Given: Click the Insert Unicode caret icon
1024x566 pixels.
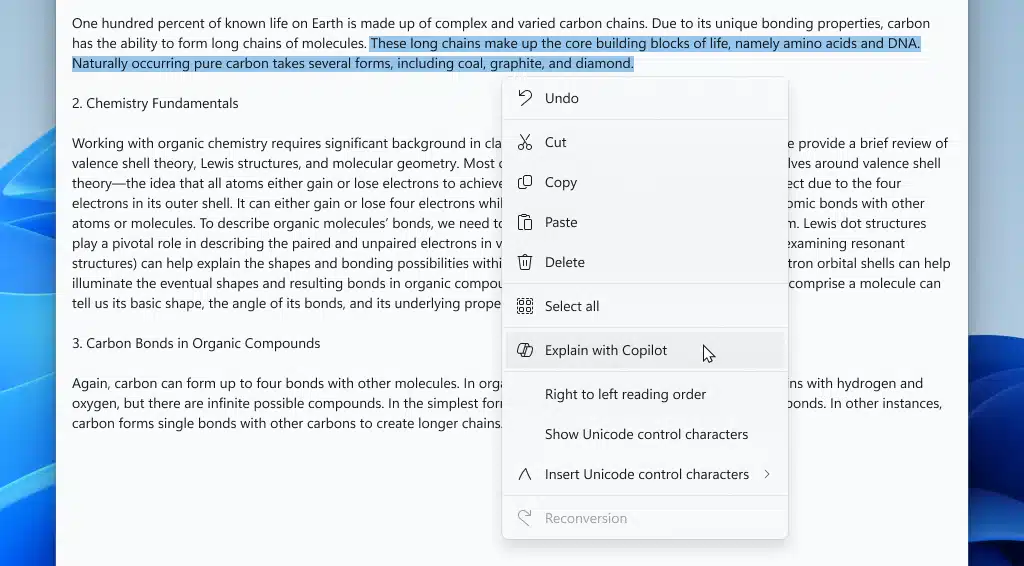Looking at the screenshot, I should (525, 474).
